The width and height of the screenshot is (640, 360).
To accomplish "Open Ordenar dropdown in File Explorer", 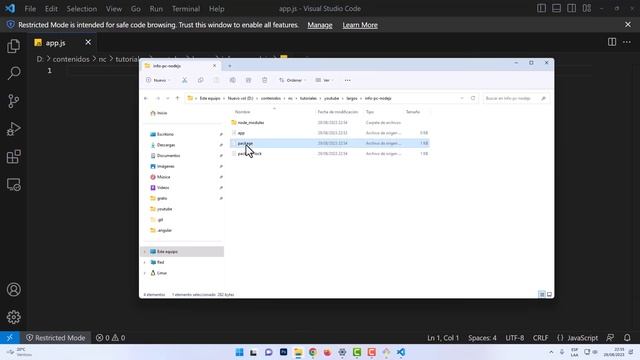I will click(x=293, y=80).
